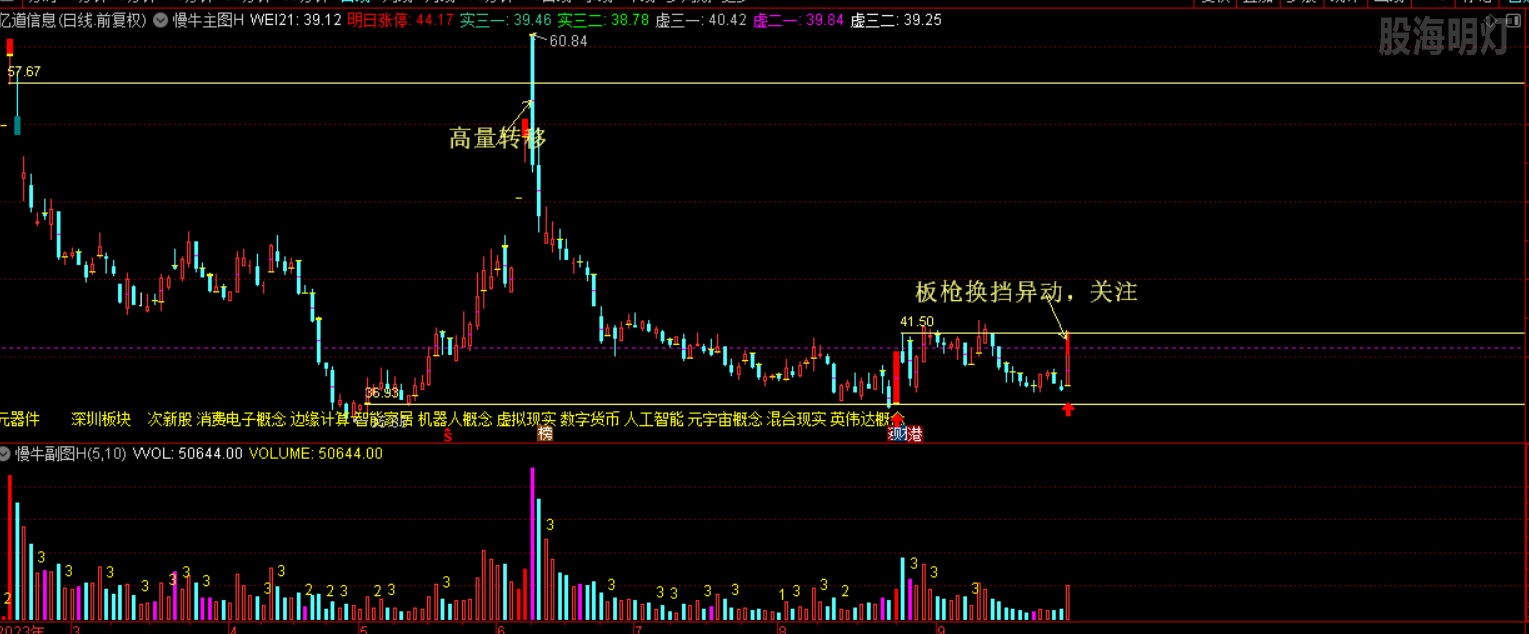Select month 4 on the time axis
Image resolution: width=1529 pixels, height=634 pixels.
coord(232,629)
